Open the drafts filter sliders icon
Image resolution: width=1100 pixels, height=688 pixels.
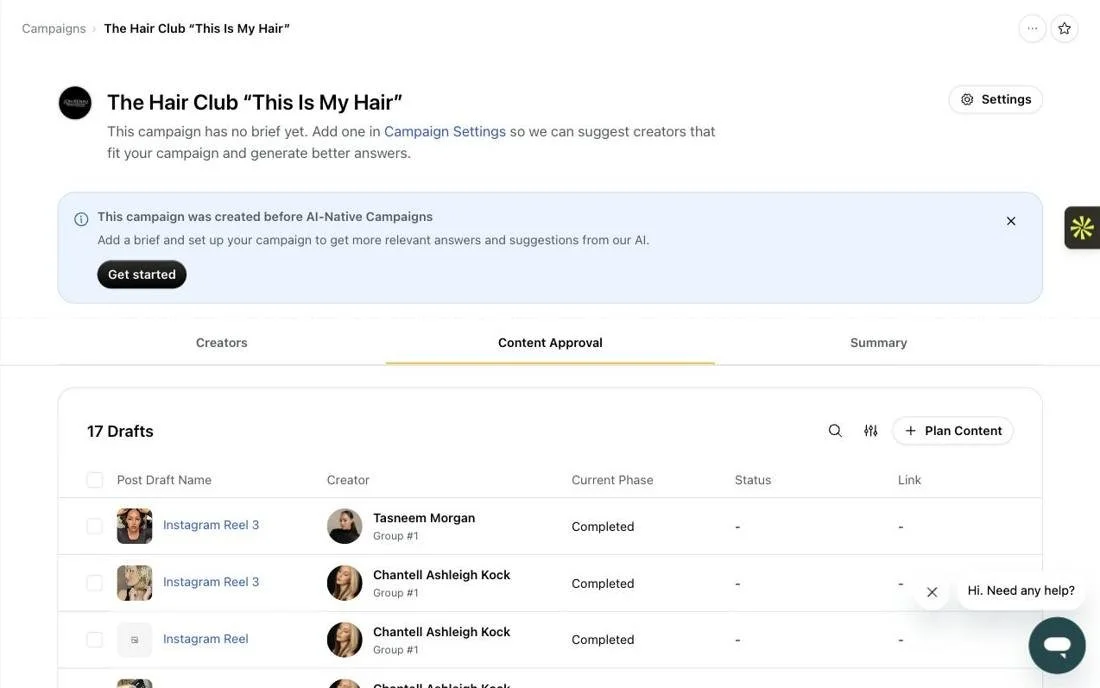click(871, 431)
